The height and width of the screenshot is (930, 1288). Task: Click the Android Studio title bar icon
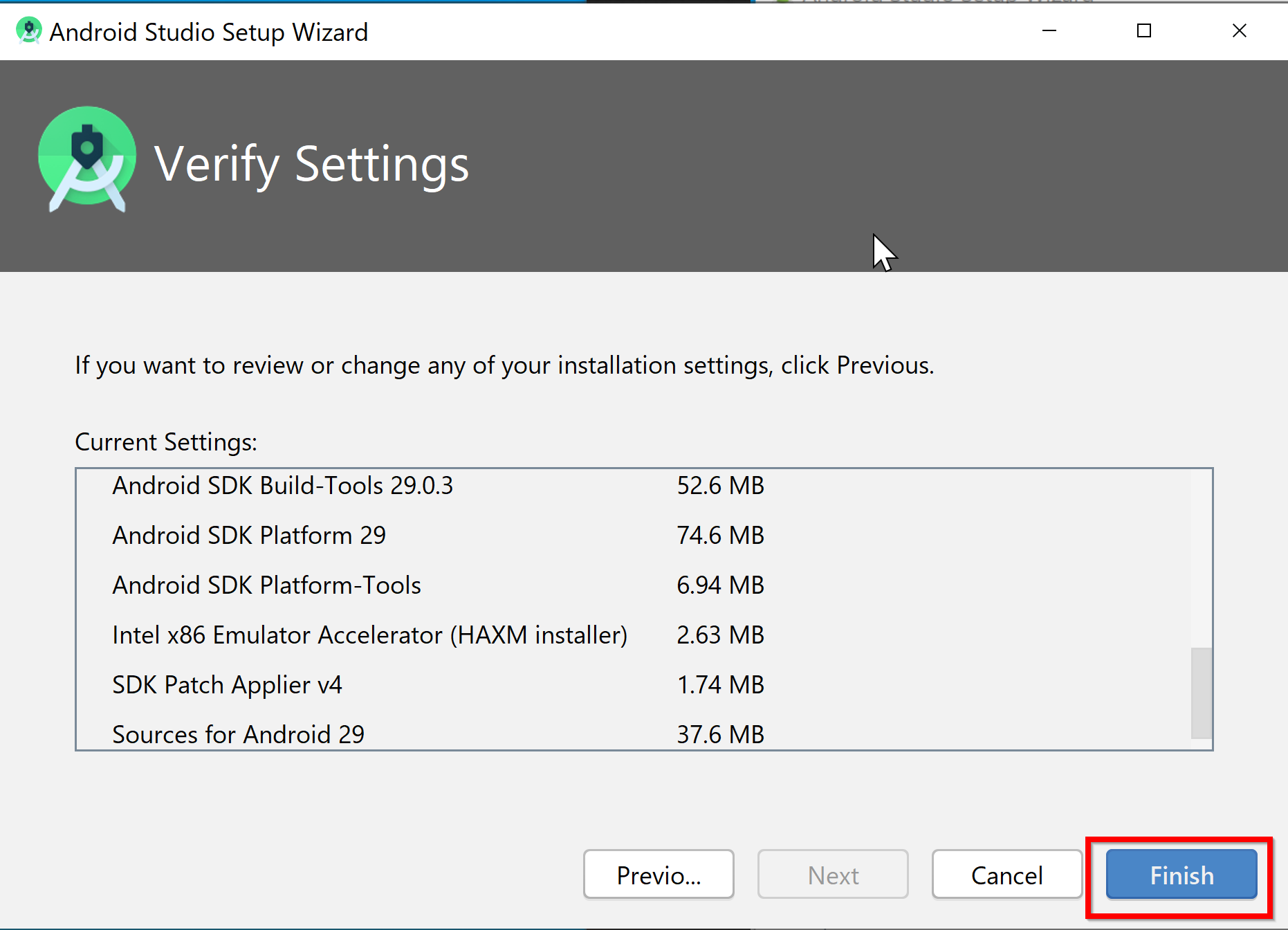pyautogui.click(x=29, y=31)
